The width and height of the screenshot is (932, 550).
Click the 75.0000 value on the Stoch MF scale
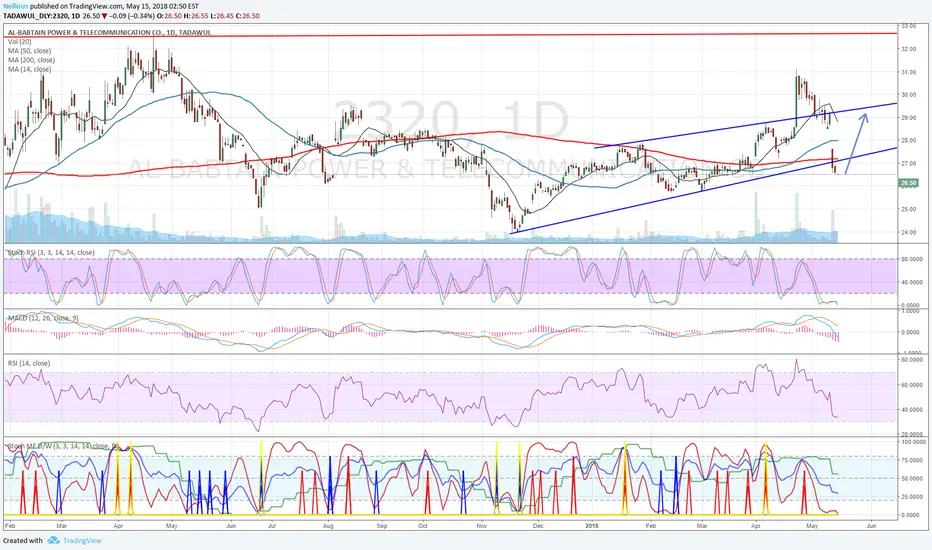911,461
